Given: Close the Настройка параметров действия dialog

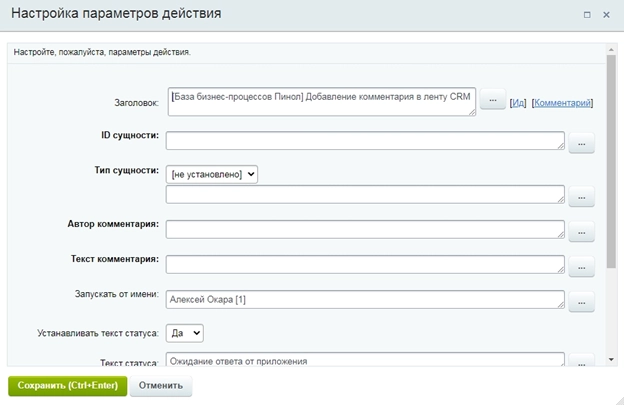Looking at the screenshot, I should coord(606,15).
